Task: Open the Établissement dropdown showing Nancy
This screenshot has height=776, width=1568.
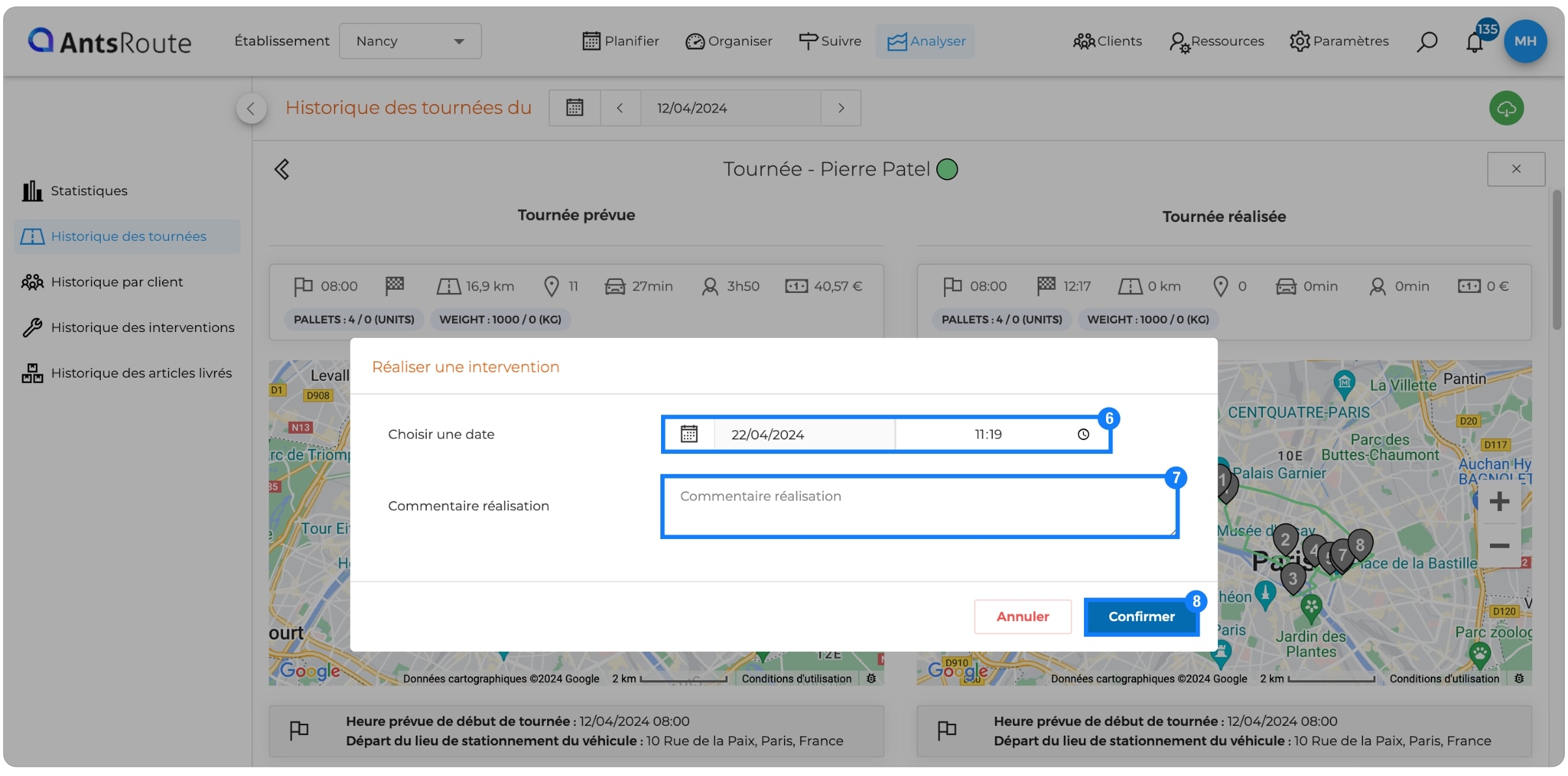Action: tap(410, 41)
